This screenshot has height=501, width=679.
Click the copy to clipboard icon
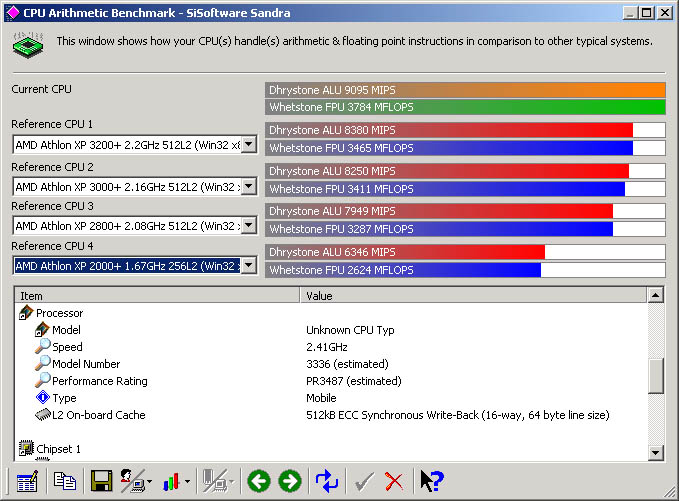pos(65,481)
